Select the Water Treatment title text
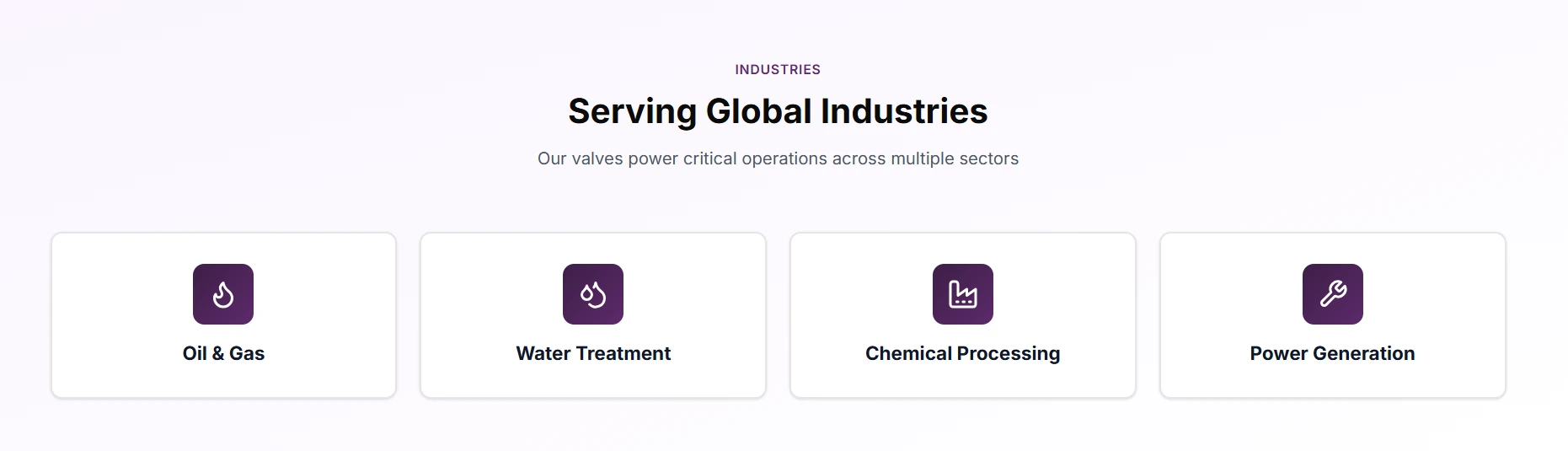1568x451 pixels. pyautogui.click(x=593, y=353)
